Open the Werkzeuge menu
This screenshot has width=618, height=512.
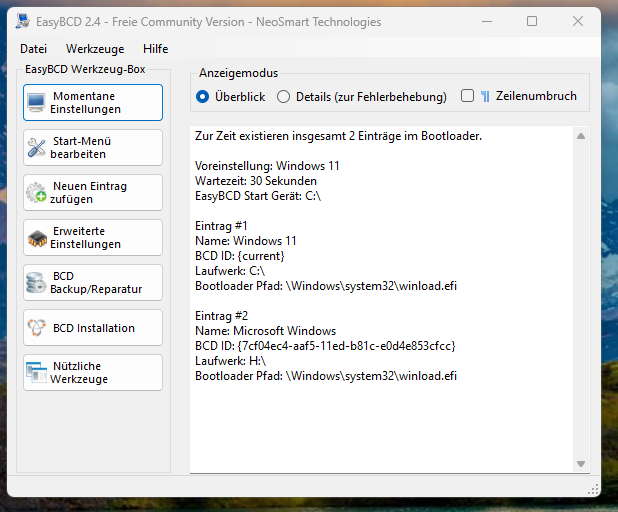pyautogui.click(x=95, y=49)
